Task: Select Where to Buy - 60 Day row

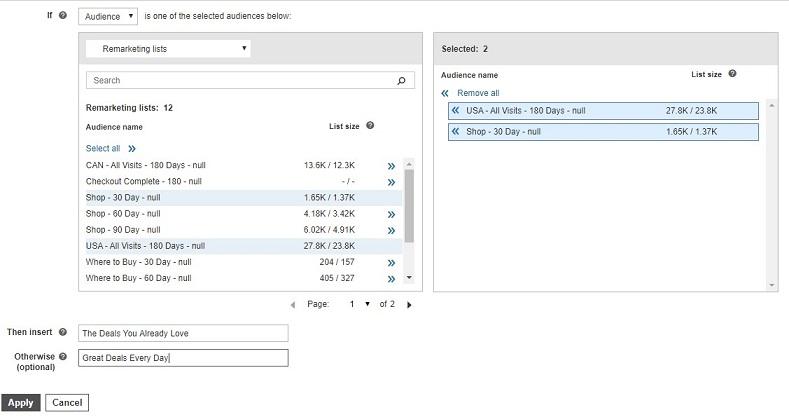Action: 244,278
